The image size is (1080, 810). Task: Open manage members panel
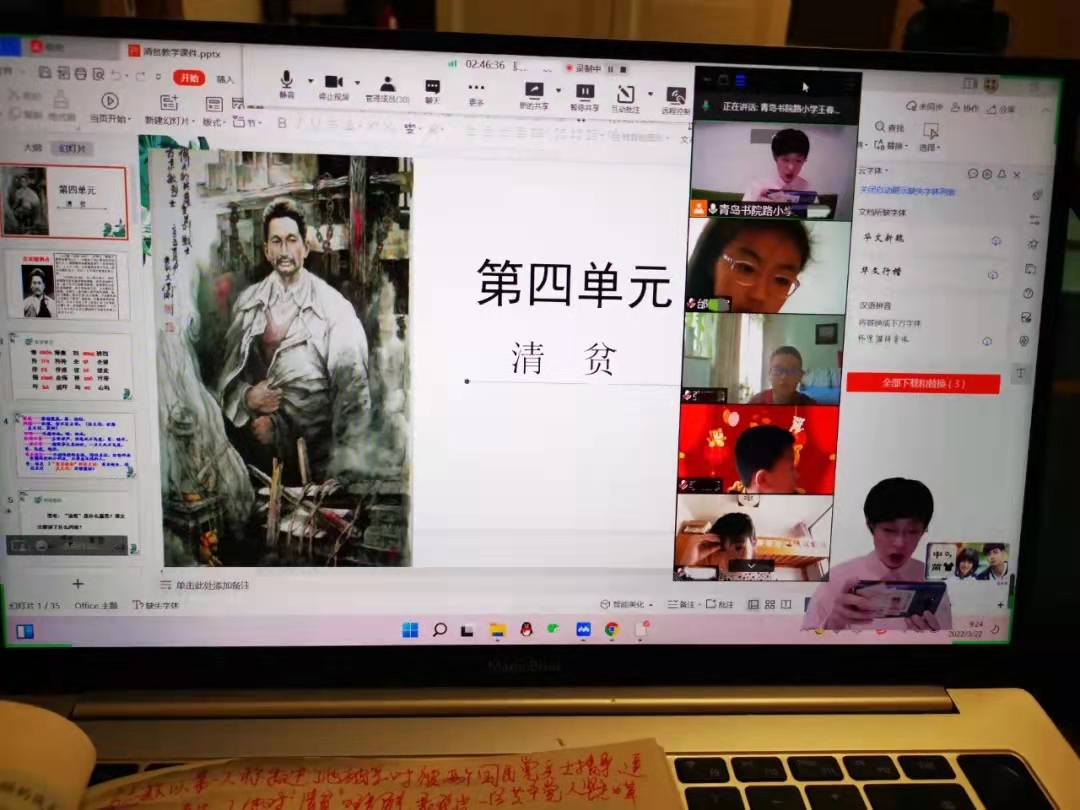388,90
